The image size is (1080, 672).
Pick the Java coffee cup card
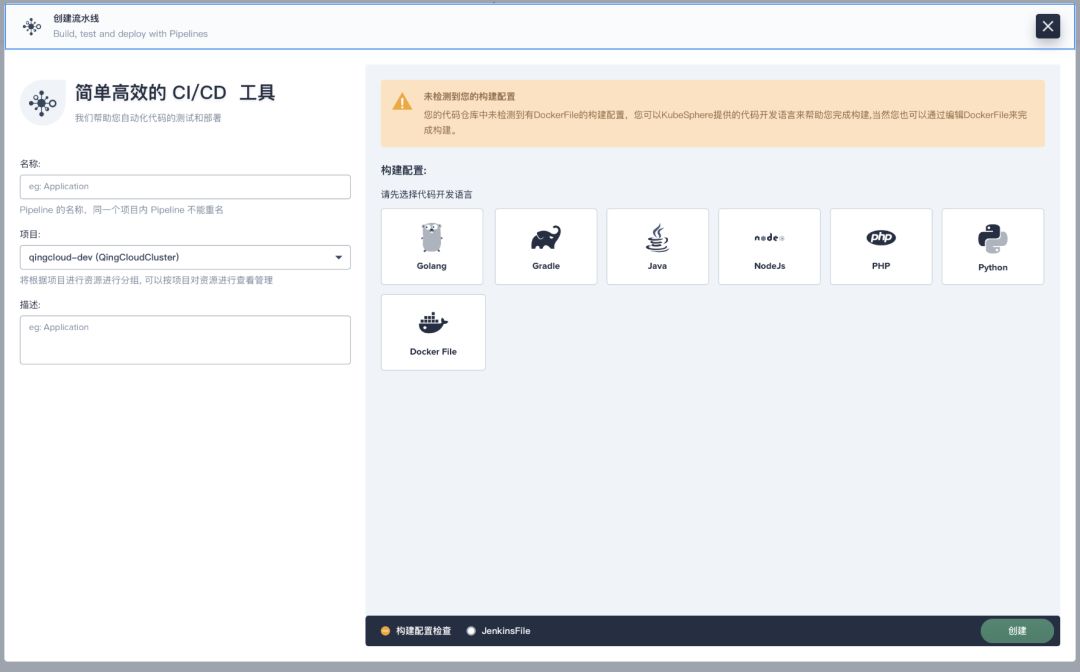[x=657, y=246]
